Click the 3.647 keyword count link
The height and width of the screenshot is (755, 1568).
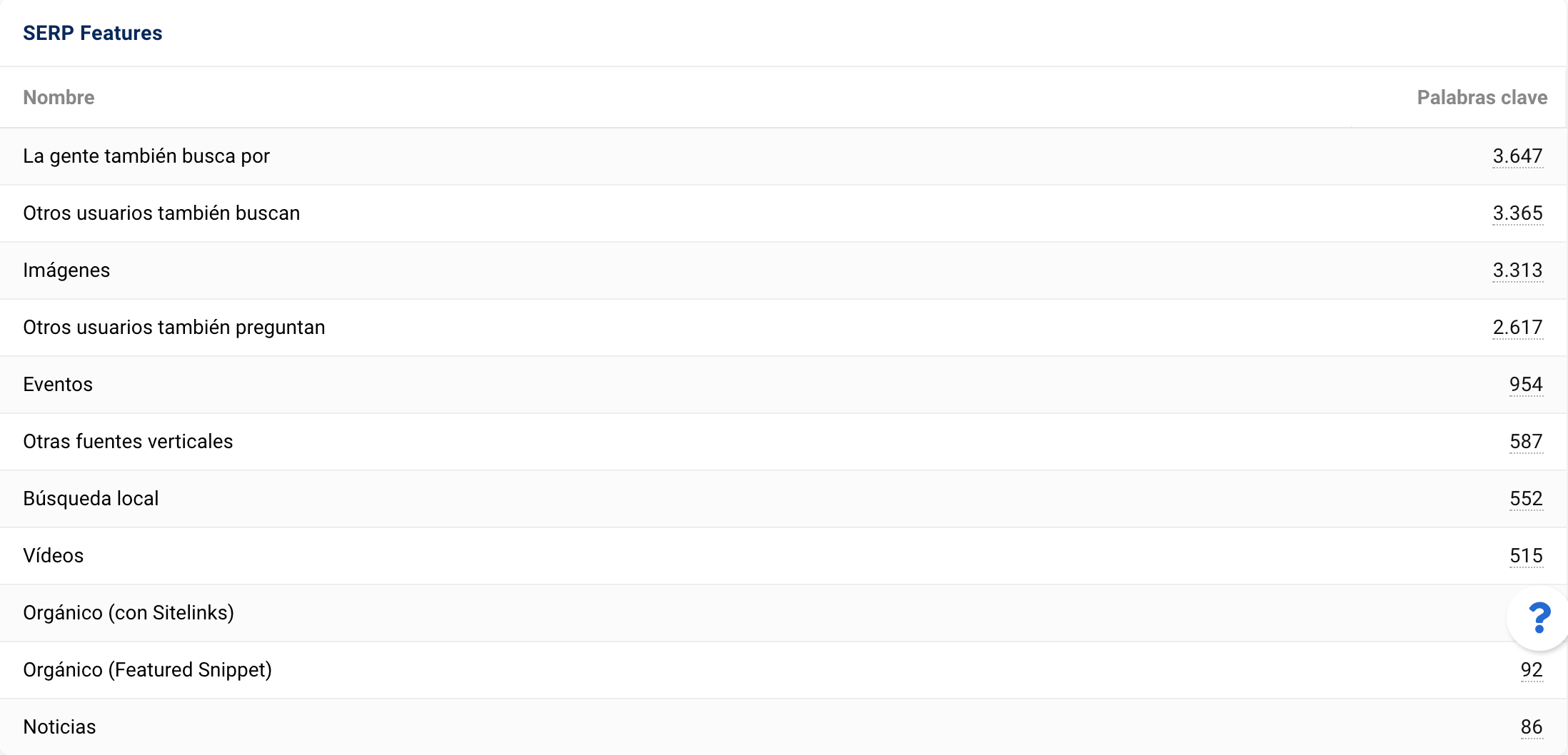pos(1517,156)
